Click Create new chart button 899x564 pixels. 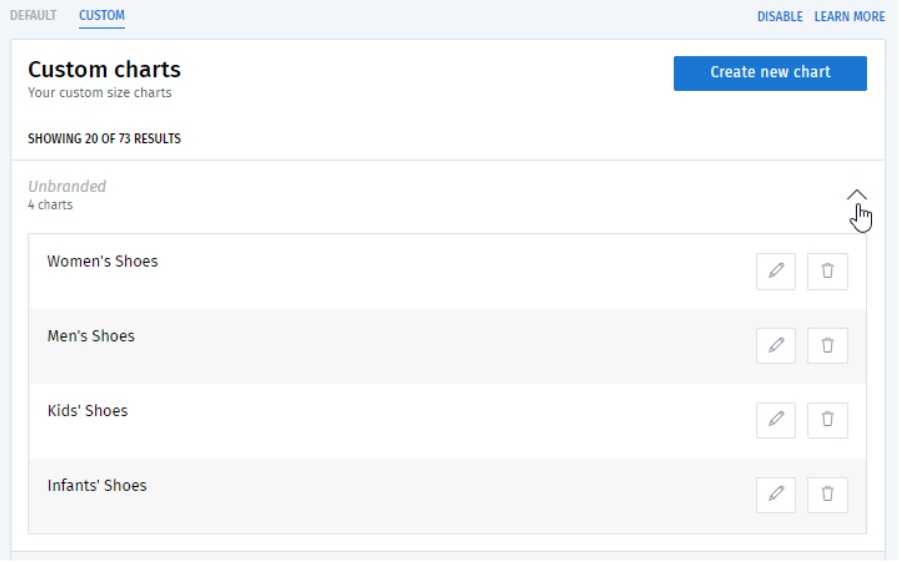pos(770,73)
